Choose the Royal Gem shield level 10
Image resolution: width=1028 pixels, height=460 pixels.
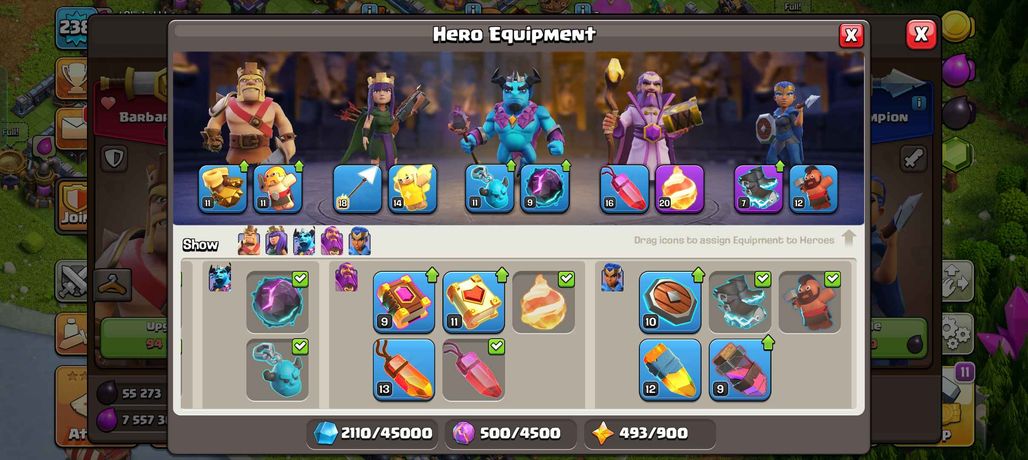point(670,302)
